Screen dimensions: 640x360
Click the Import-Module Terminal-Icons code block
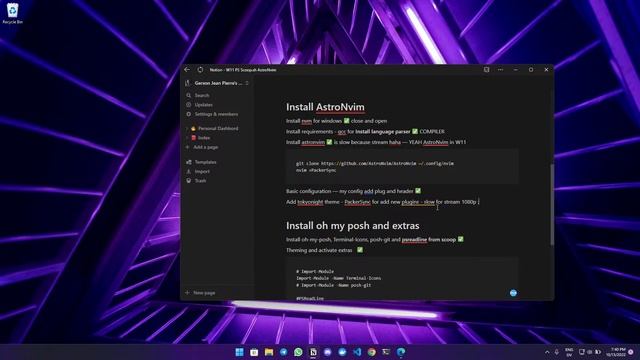point(402,279)
